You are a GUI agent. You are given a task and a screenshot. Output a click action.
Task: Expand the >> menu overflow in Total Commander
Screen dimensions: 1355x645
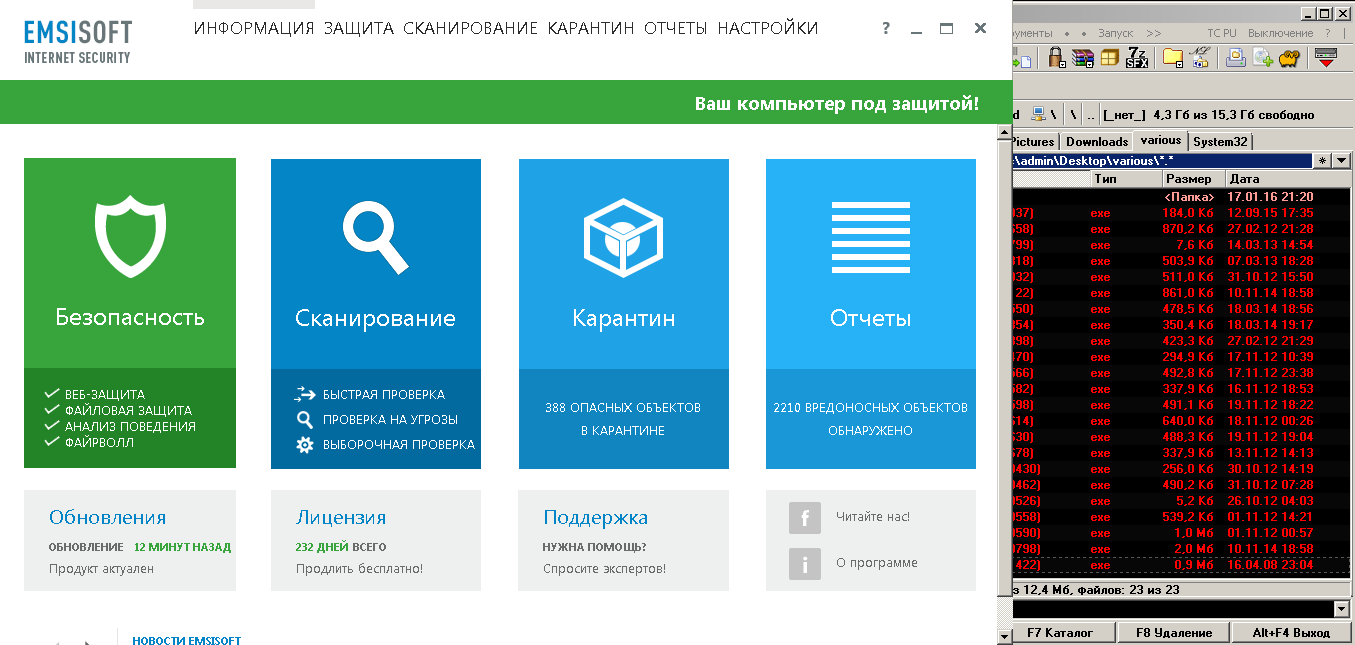pos(1153,33)
